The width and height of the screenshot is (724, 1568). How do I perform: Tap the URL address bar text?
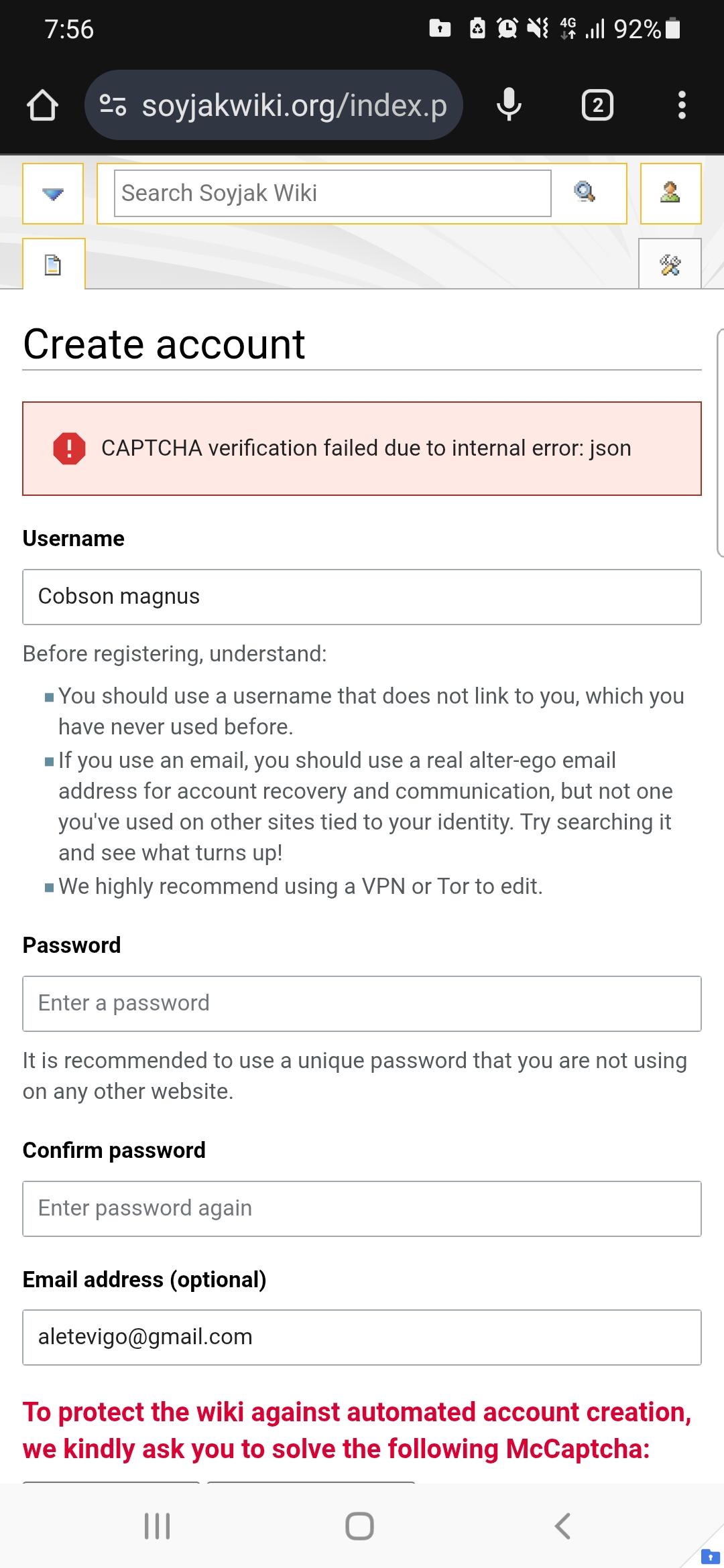[x=294, y=105]
